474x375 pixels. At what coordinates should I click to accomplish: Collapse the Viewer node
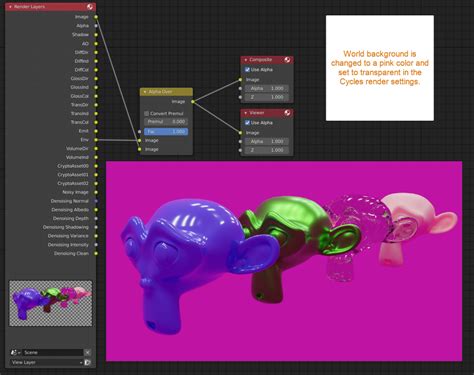pos(246,113)
